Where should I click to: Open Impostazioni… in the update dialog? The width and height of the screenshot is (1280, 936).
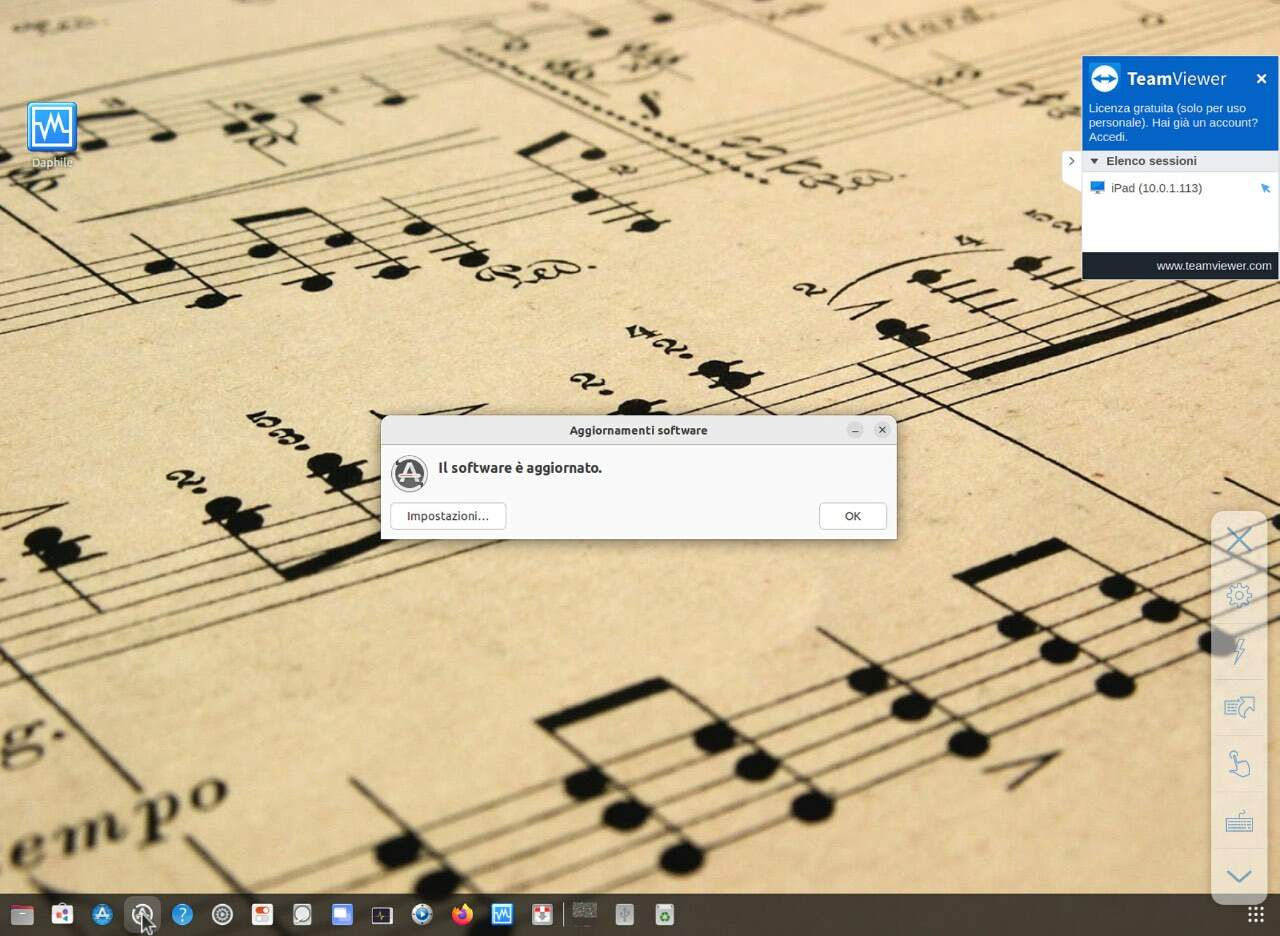coord(448,516)
